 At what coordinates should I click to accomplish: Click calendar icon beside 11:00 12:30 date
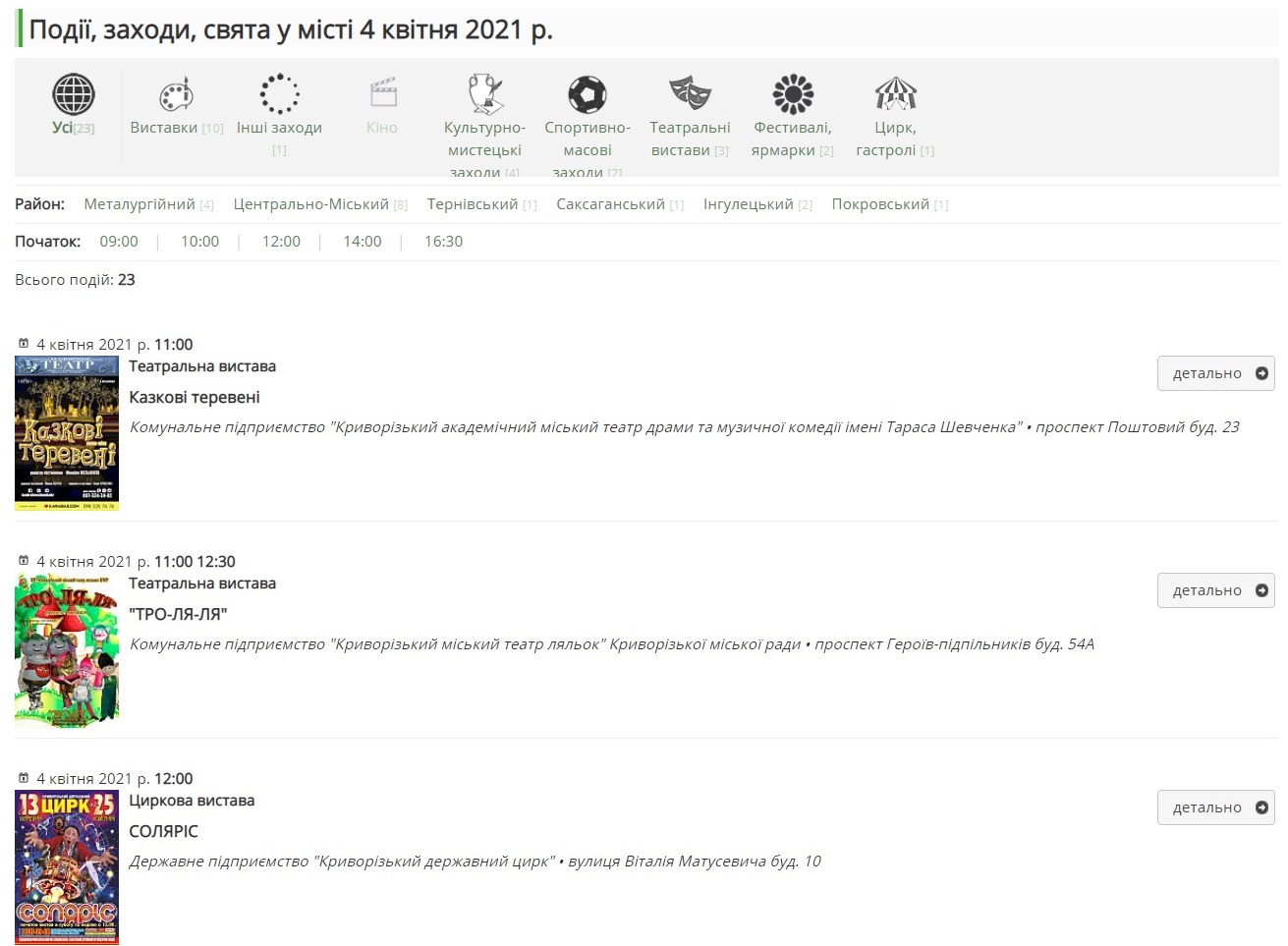(x=24, y=561)
